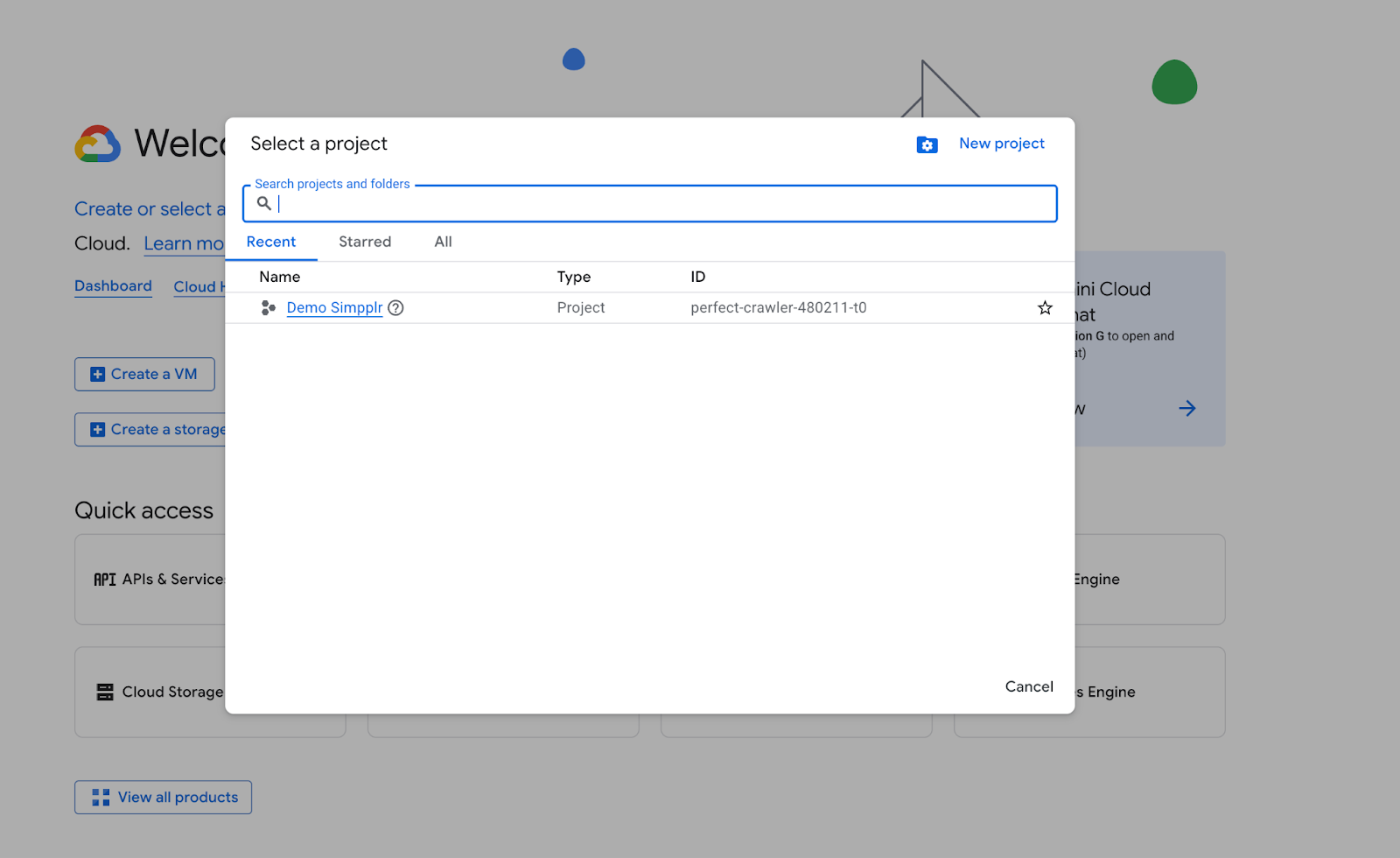Image resolution: width=1400 pixels, height=858 pixels.
Task: Select the Recent tab
Action: (x=271, y=243)
